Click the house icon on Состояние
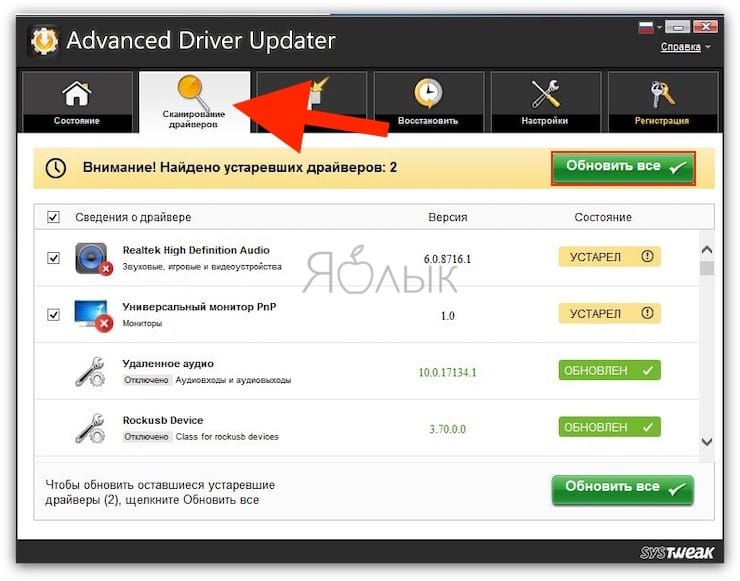Viewport: 740px width, 581px height. (77, 93)
